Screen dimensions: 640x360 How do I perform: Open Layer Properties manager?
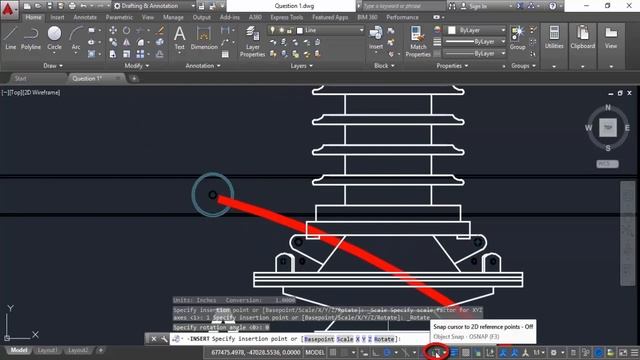click(x=252, y=41)
